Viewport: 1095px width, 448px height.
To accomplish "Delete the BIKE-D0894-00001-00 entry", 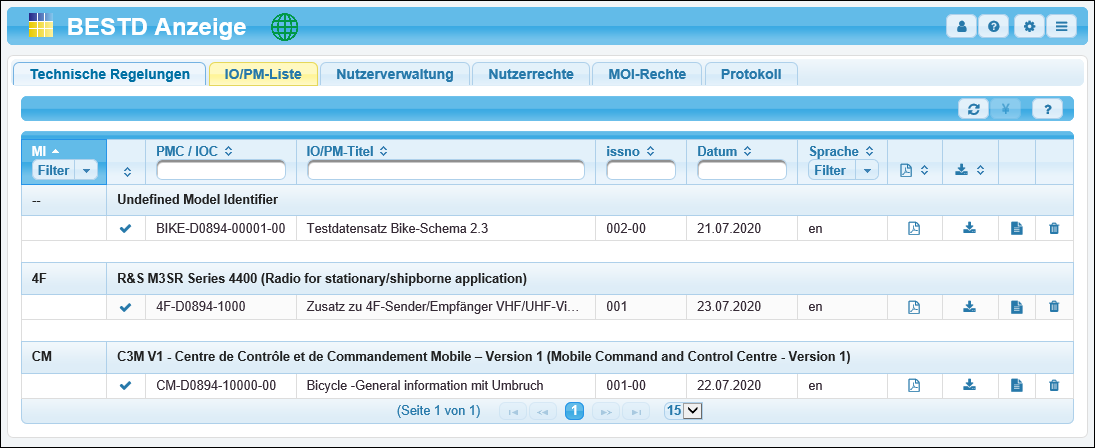I will (x=1054, y=228).
